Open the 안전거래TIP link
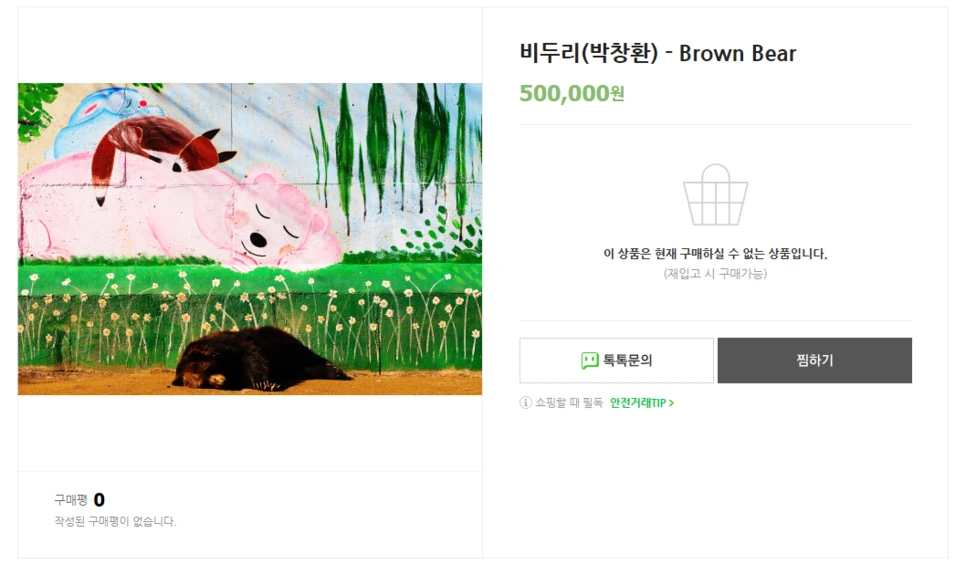966x575 pixels. pyautogui.click(x=642, y=403)
